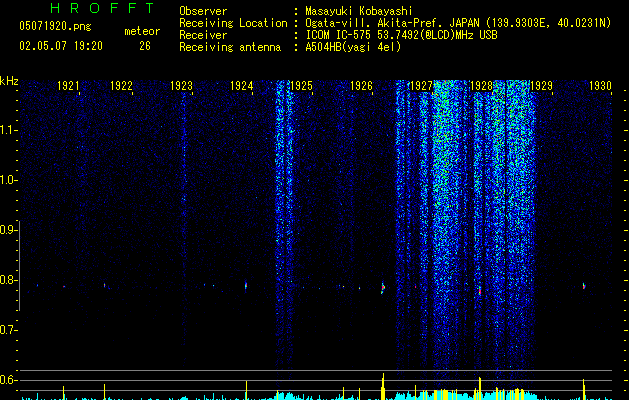Click the meteor echo near 1924
This screenshot has width=629, height=400.
pos(246,286)
